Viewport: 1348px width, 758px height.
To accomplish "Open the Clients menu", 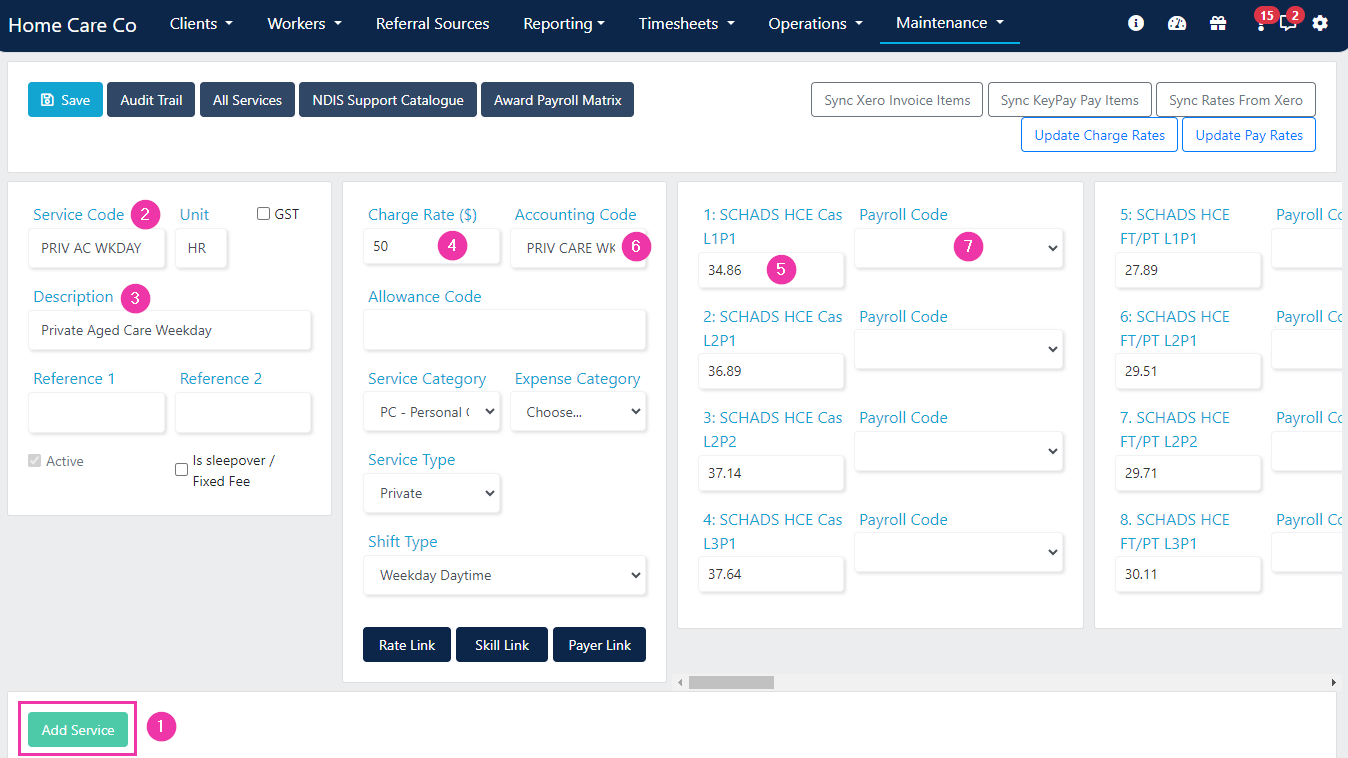I will click(x=201, y=23).
